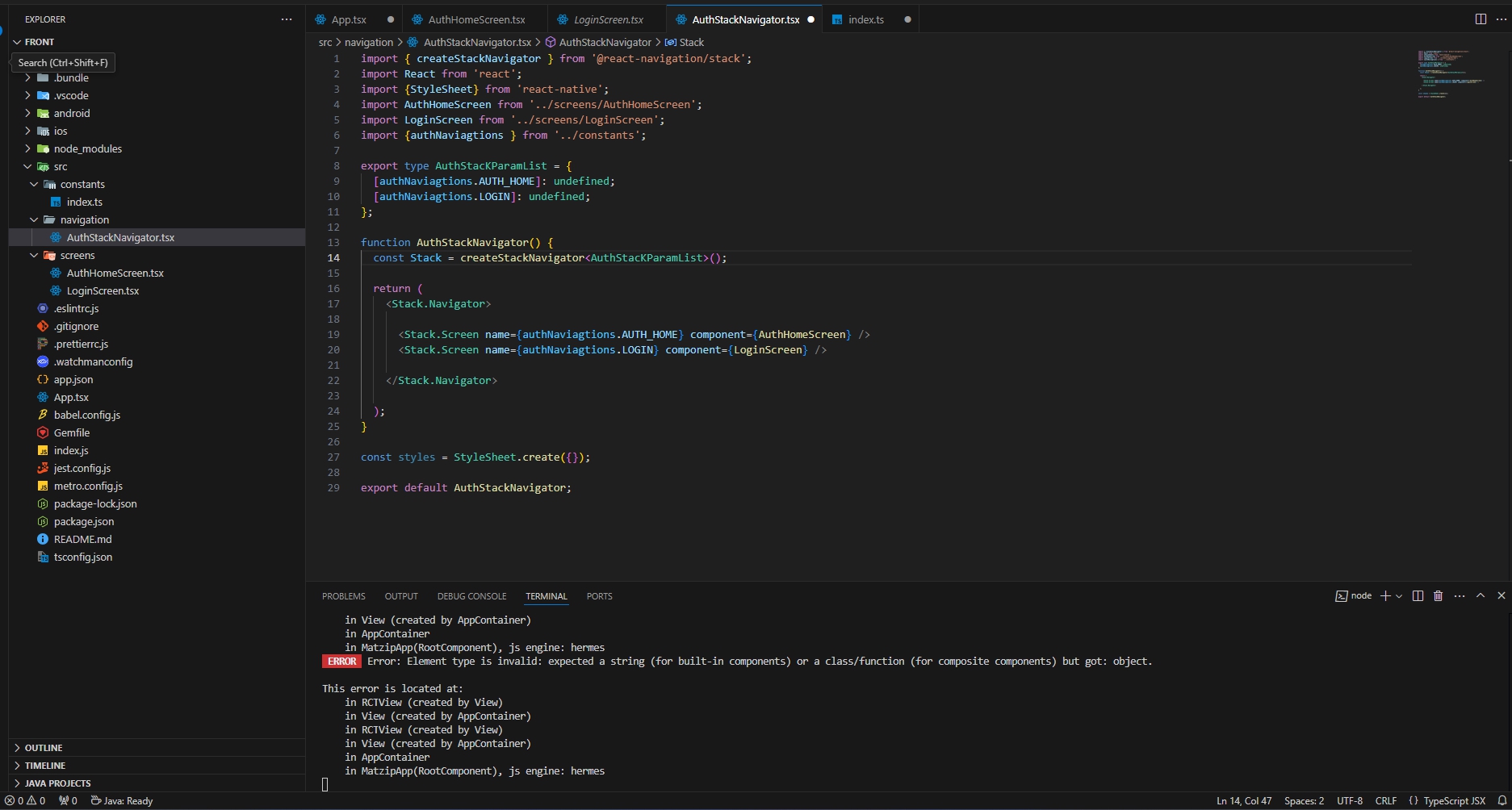Select AuthStackNavigator.tsx in explorer tree
Viewport: 1512px width, 810px height.
point(120,237)
